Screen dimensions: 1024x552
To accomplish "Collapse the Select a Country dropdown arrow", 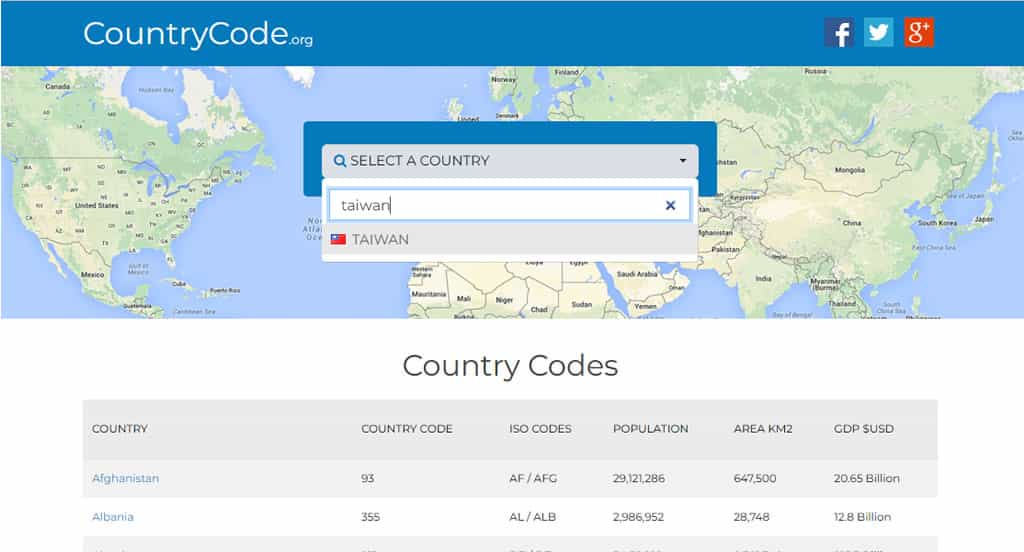I will pyautogui.click(x=682, y=161).
